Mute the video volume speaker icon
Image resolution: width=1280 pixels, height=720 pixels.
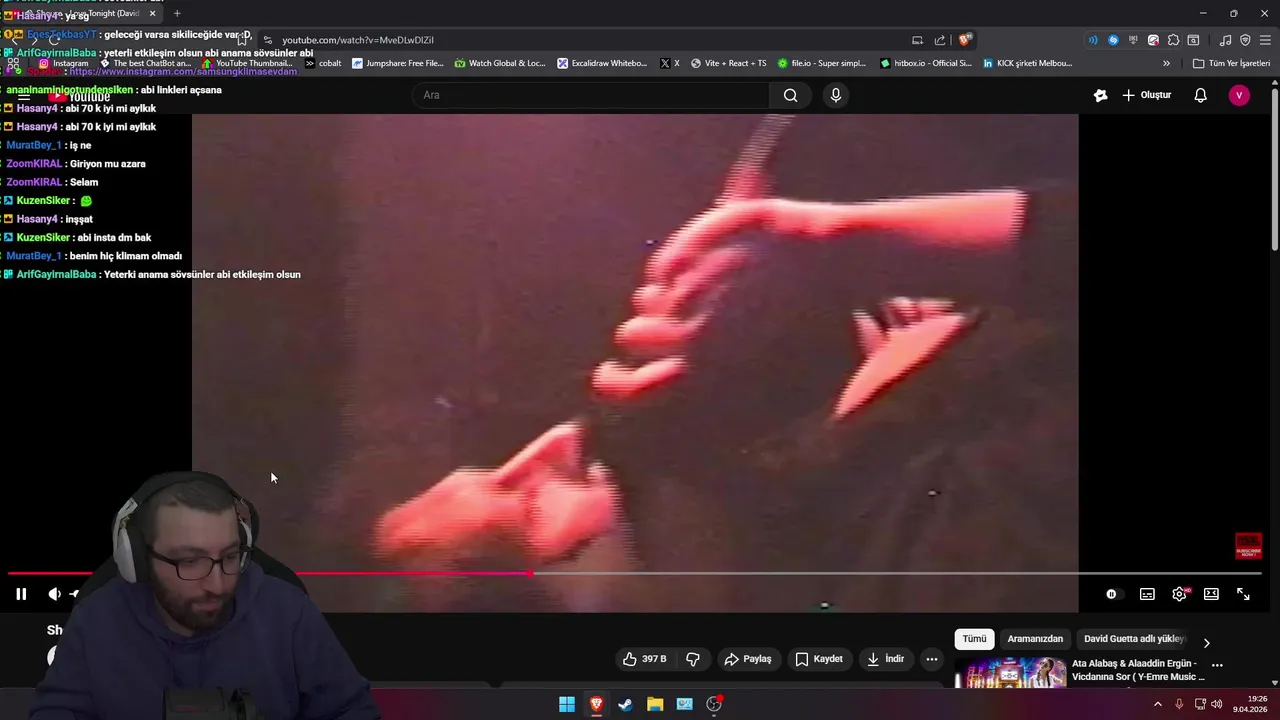[x=54, y=594]
